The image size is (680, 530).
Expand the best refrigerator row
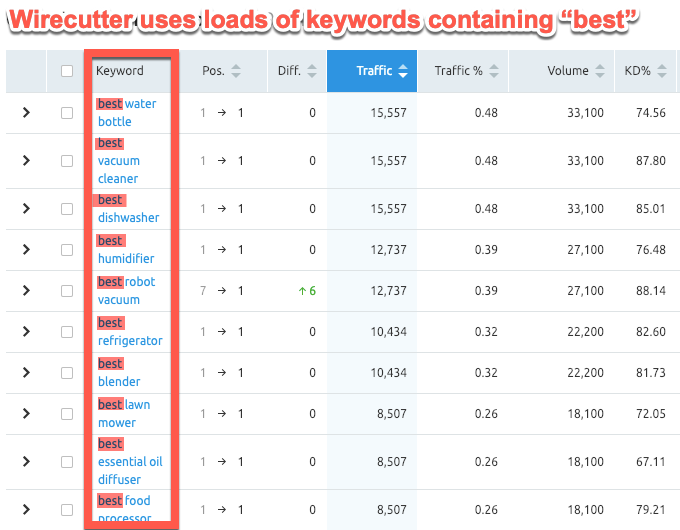click(x=26, y=332)
